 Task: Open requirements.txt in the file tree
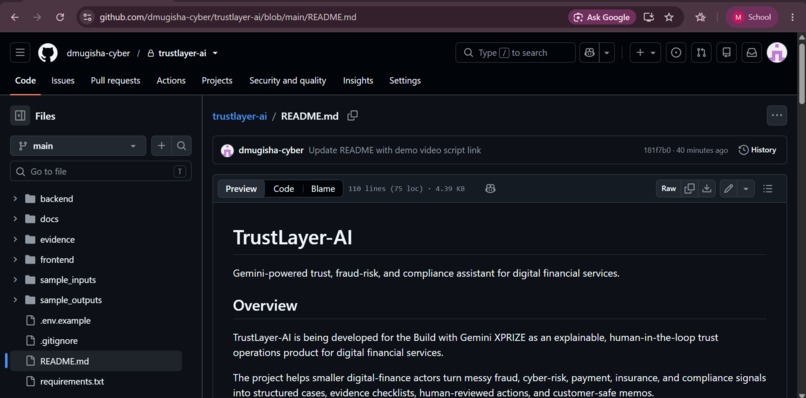[72, 382]
